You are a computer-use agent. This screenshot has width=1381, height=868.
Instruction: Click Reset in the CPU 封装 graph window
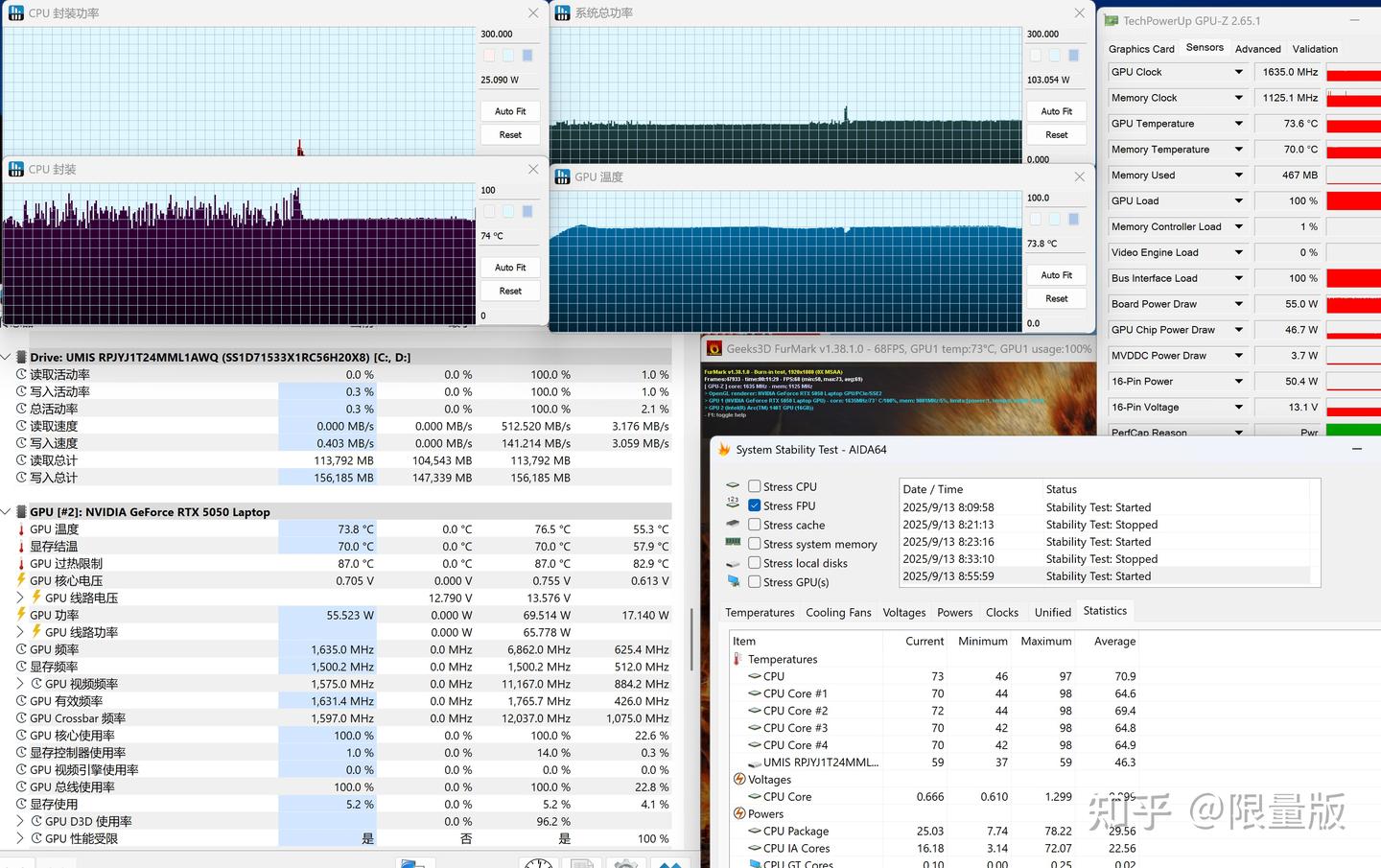click(510, 292)
